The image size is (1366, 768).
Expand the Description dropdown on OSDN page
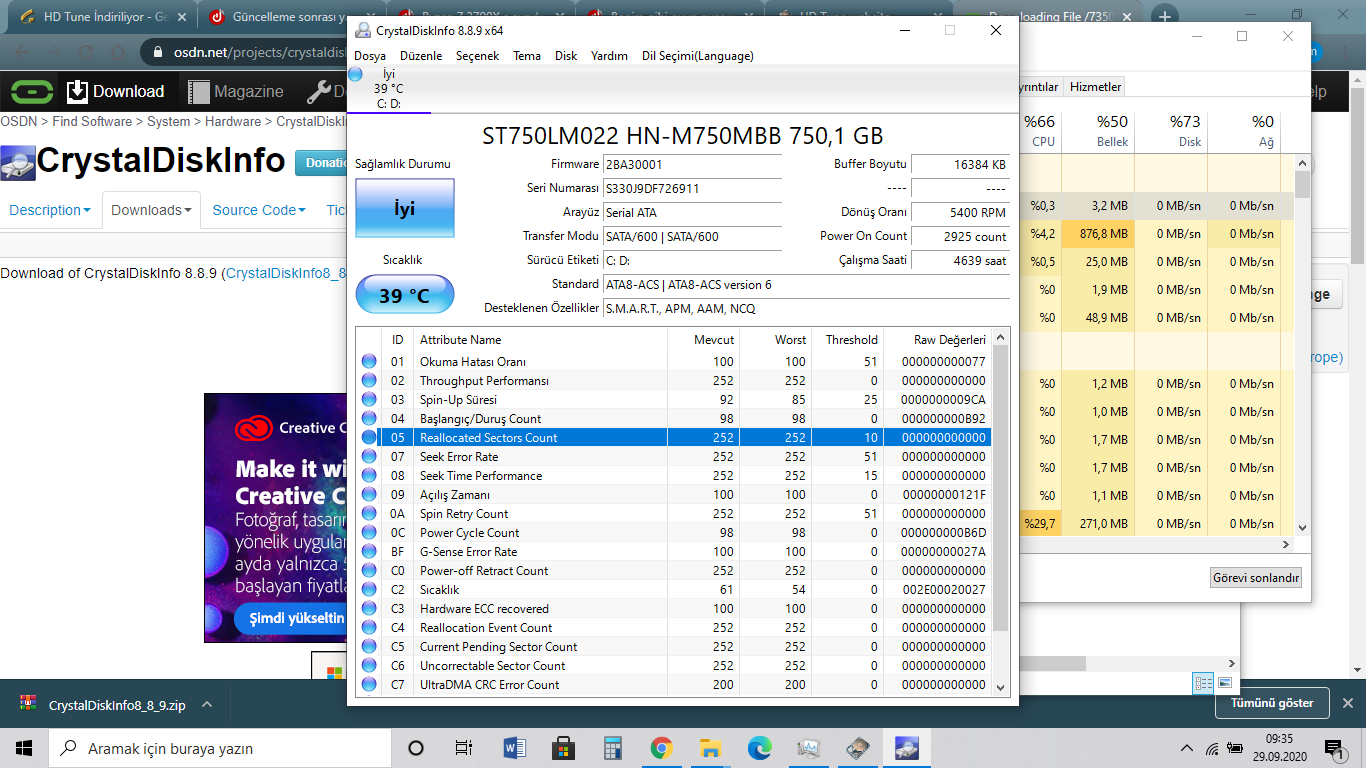pos(49,210)
